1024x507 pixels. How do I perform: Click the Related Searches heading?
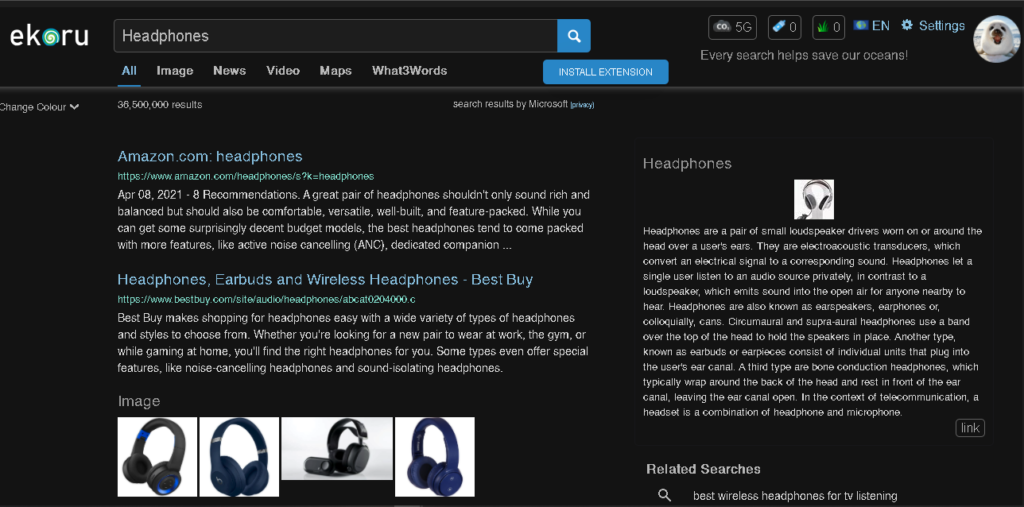(703, 469)
